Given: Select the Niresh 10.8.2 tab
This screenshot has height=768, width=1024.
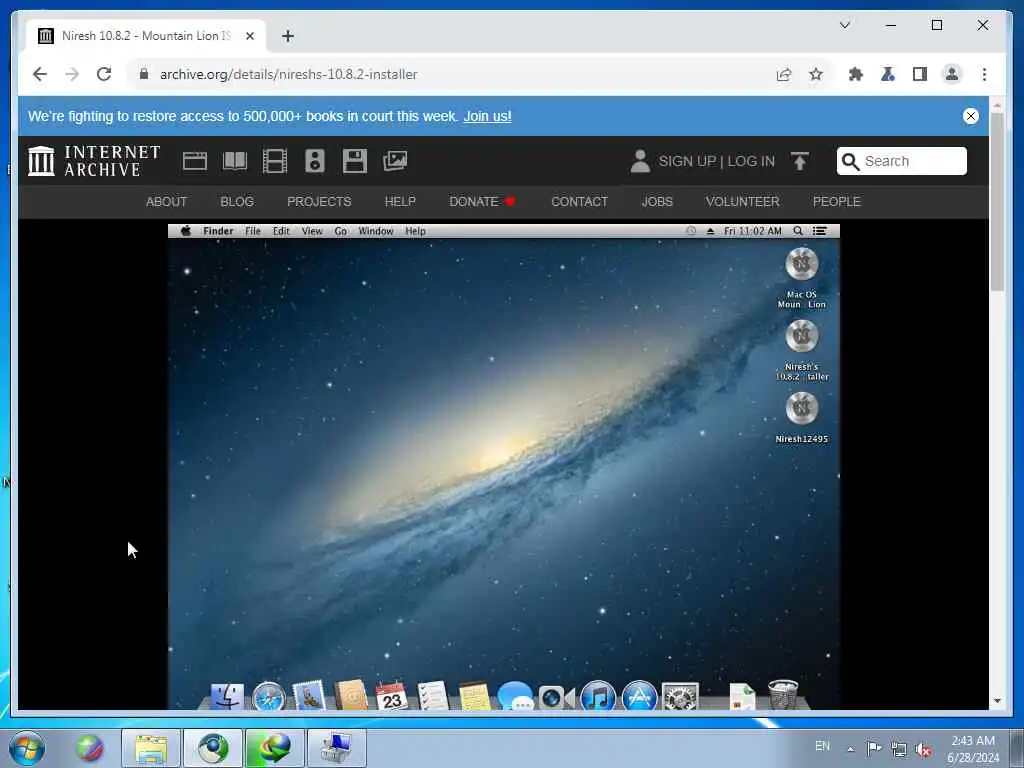Looking at the screenshot, I should (x=146, y=36).
